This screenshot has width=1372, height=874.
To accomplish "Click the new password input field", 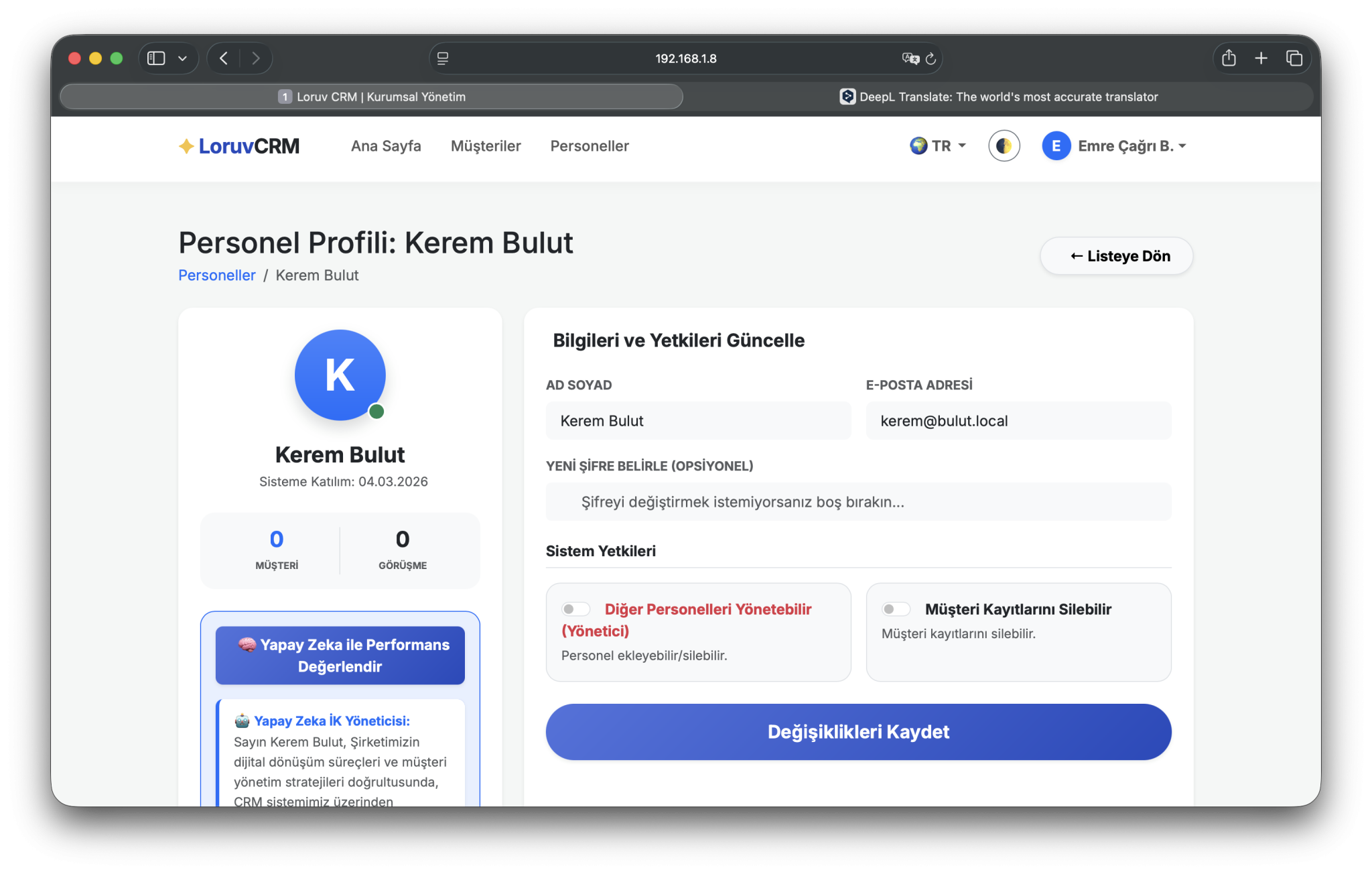I will (x=858, y=502).
